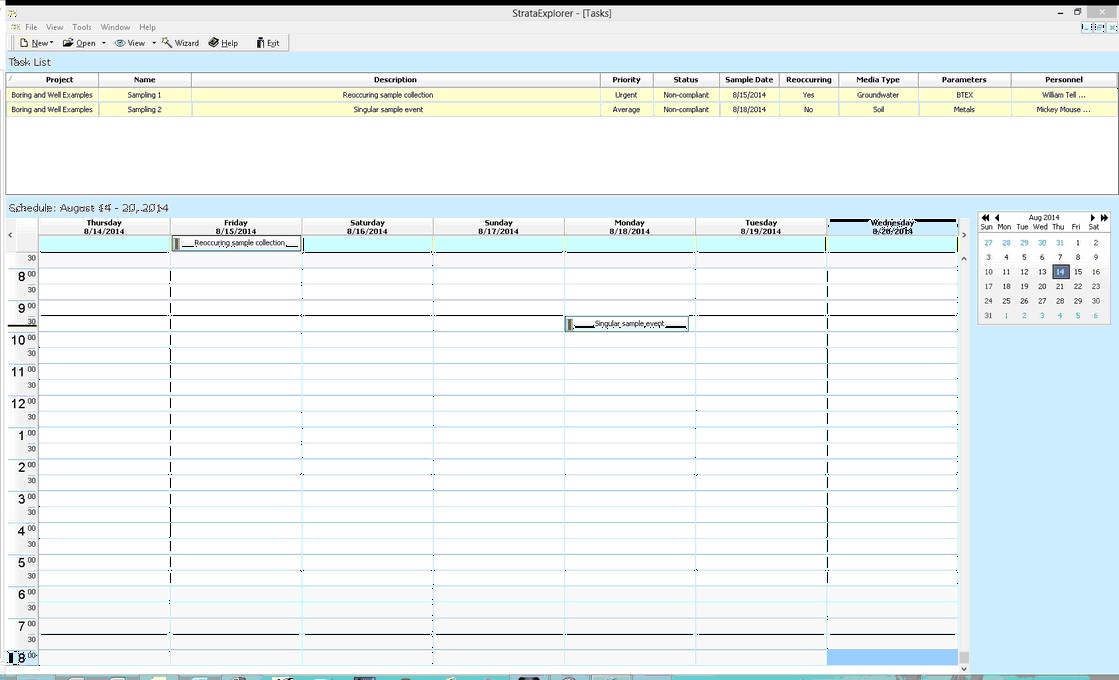Jump to next year using double-right arrow
The height and width of the screenshot is (680, 1119).
click(x=1104, y=217)
